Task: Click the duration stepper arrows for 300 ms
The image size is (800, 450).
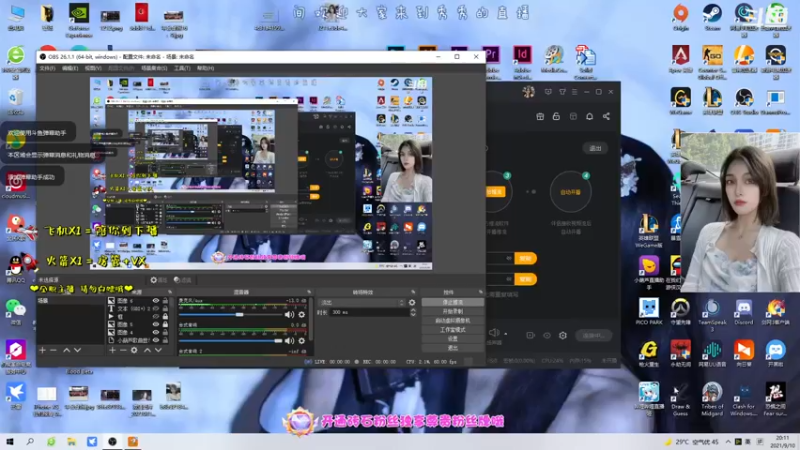Action: click(413, 312)
